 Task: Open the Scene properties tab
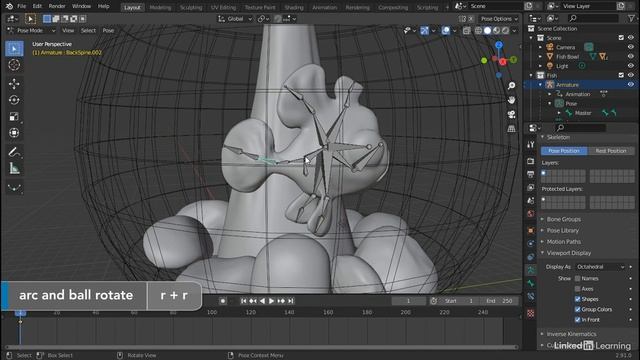(531, 200)
